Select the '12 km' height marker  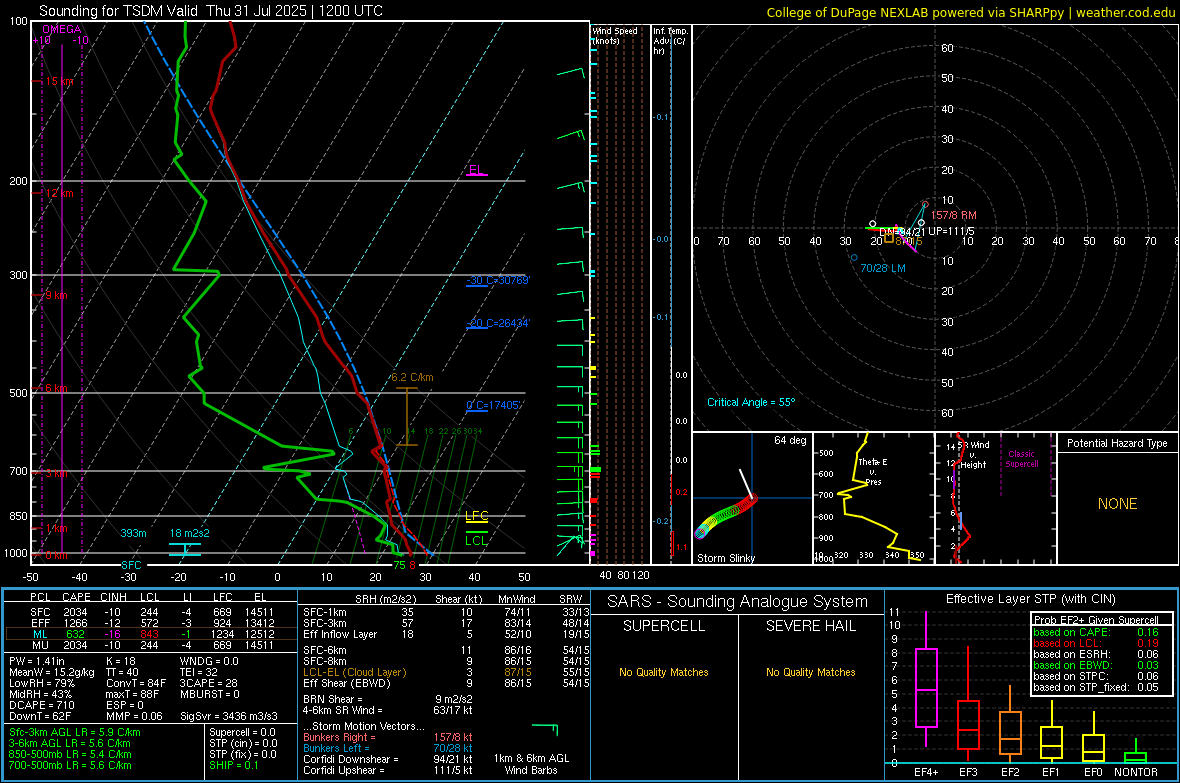tap(59, 193)
